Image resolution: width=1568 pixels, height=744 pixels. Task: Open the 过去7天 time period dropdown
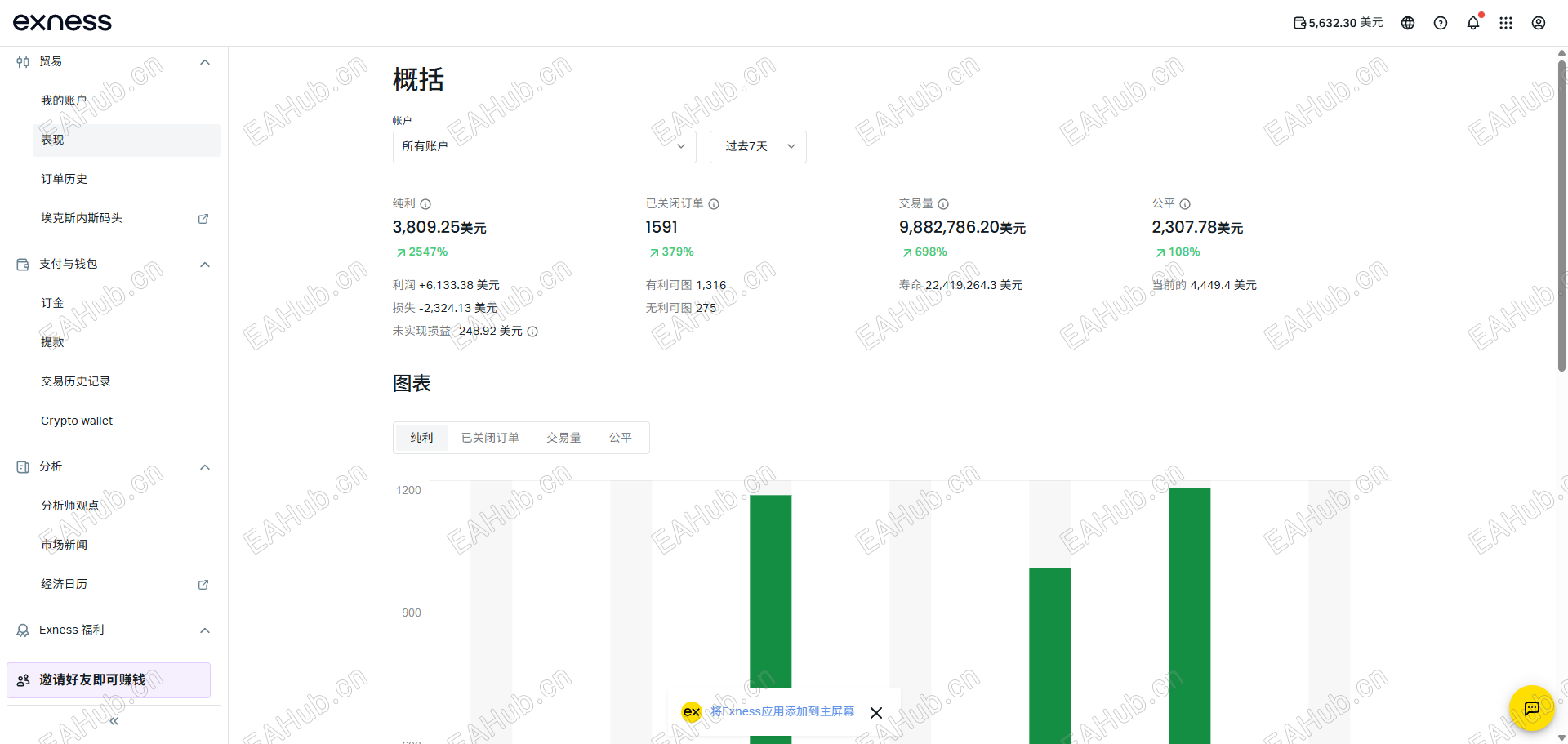pos(758,147)
